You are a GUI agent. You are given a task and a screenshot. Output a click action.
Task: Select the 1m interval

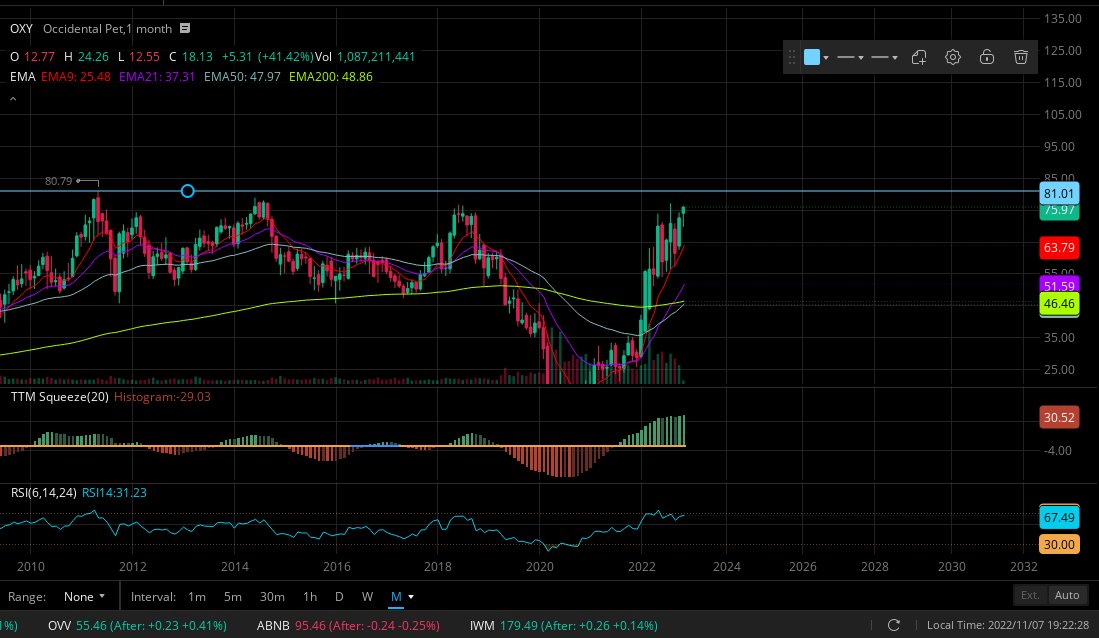pyautogui.click(x=197, y=597)
